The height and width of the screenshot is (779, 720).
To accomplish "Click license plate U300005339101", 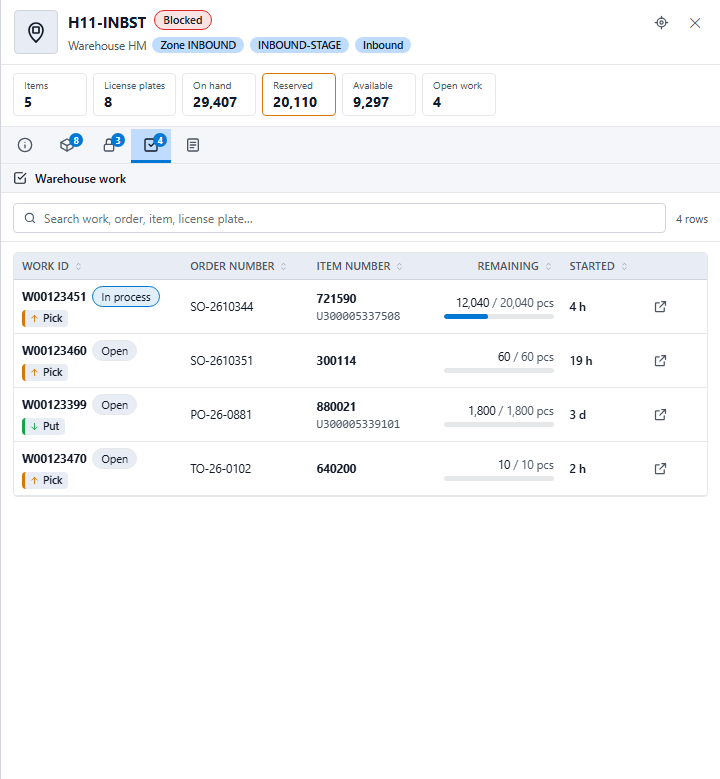I will point(358,424).
